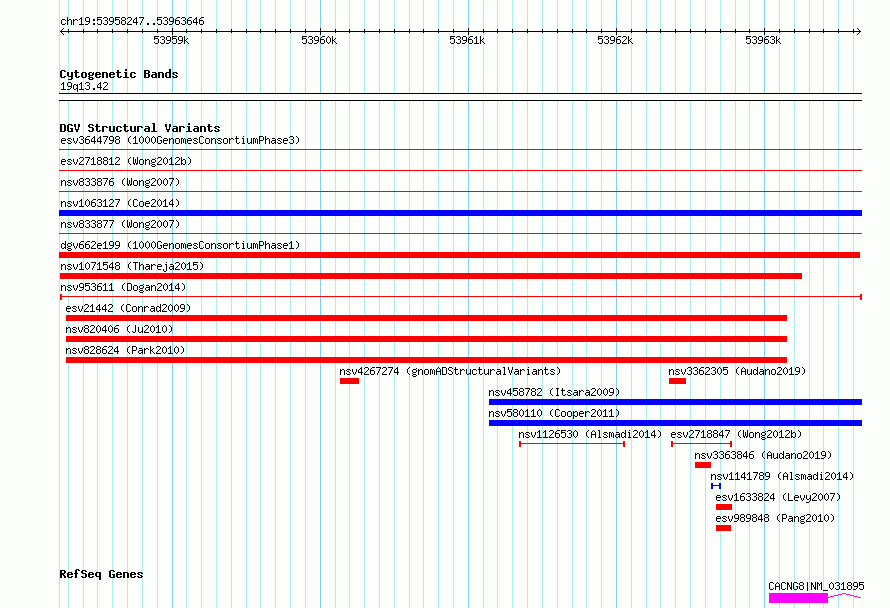Open variant esv2718847 (Wong2012b) label

pos(736,434)
